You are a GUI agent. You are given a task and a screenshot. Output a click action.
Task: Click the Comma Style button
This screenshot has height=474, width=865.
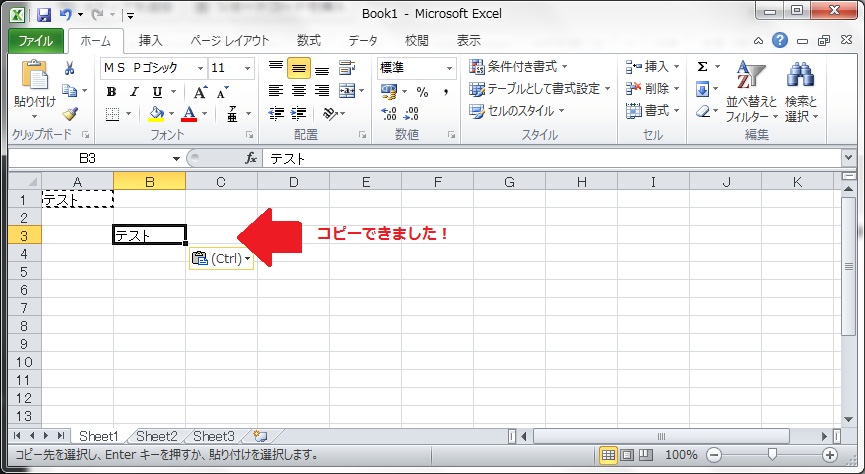446,92
